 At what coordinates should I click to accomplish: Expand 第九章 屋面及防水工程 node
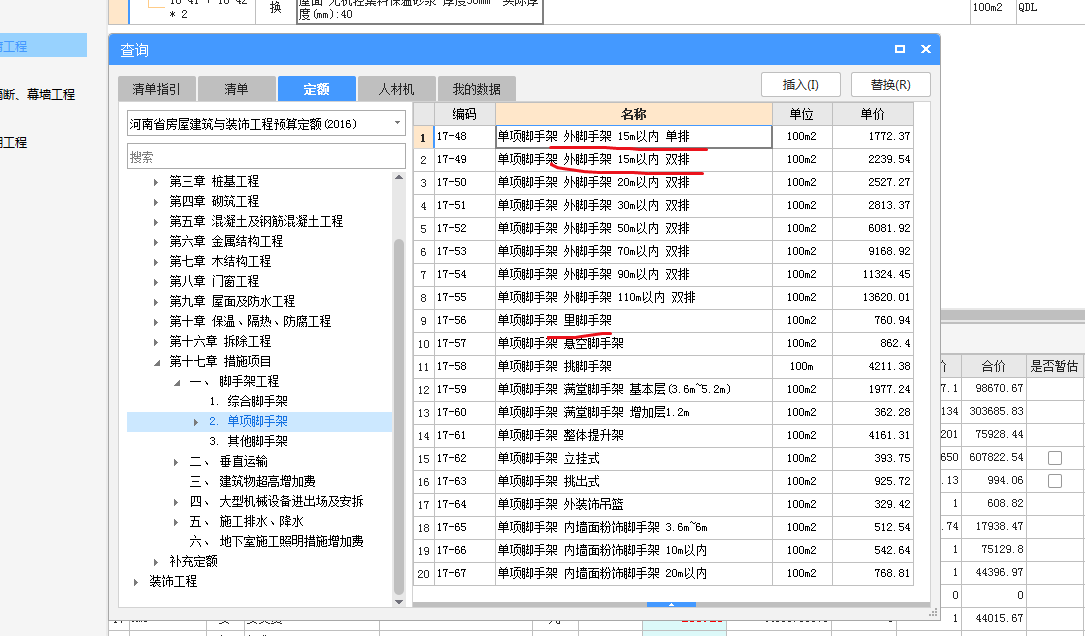(156, 302)
